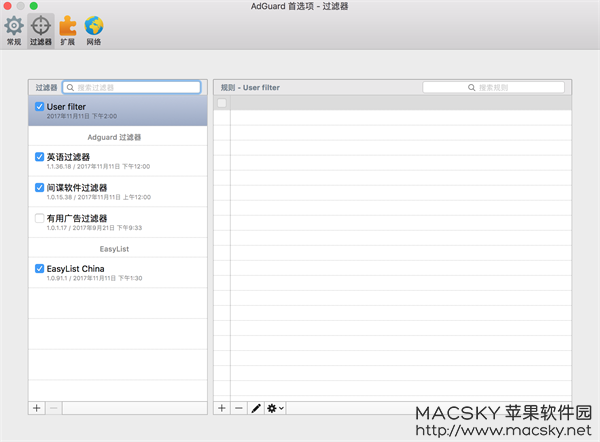
Task: Select the User filter row
Action: coord(118,111)
